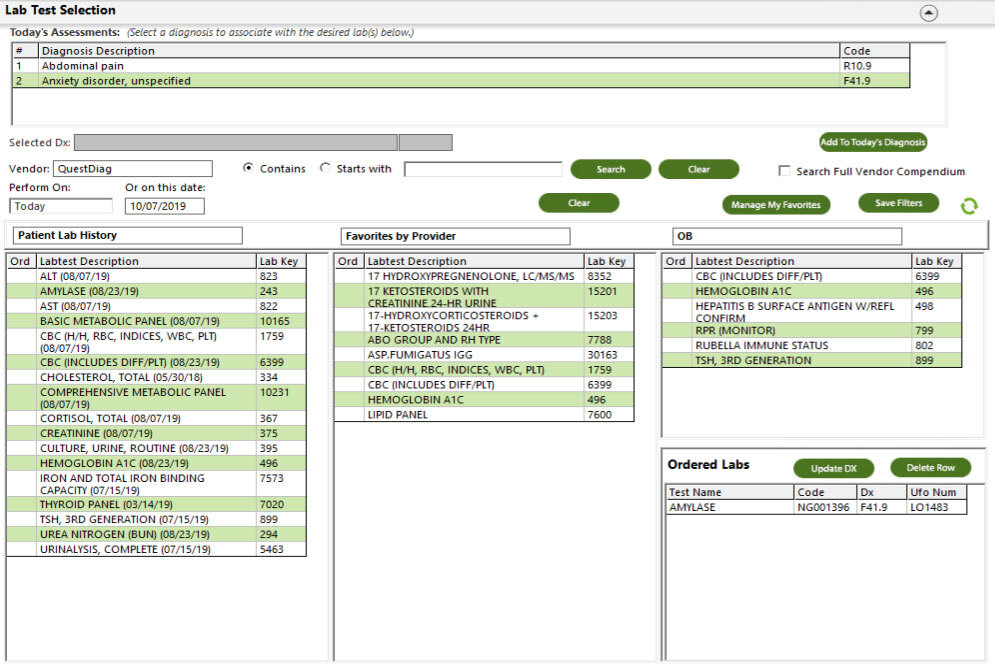995x666 pixels.
Task: Check Search Full Vendor Compendium
Action: coord(784,171)
